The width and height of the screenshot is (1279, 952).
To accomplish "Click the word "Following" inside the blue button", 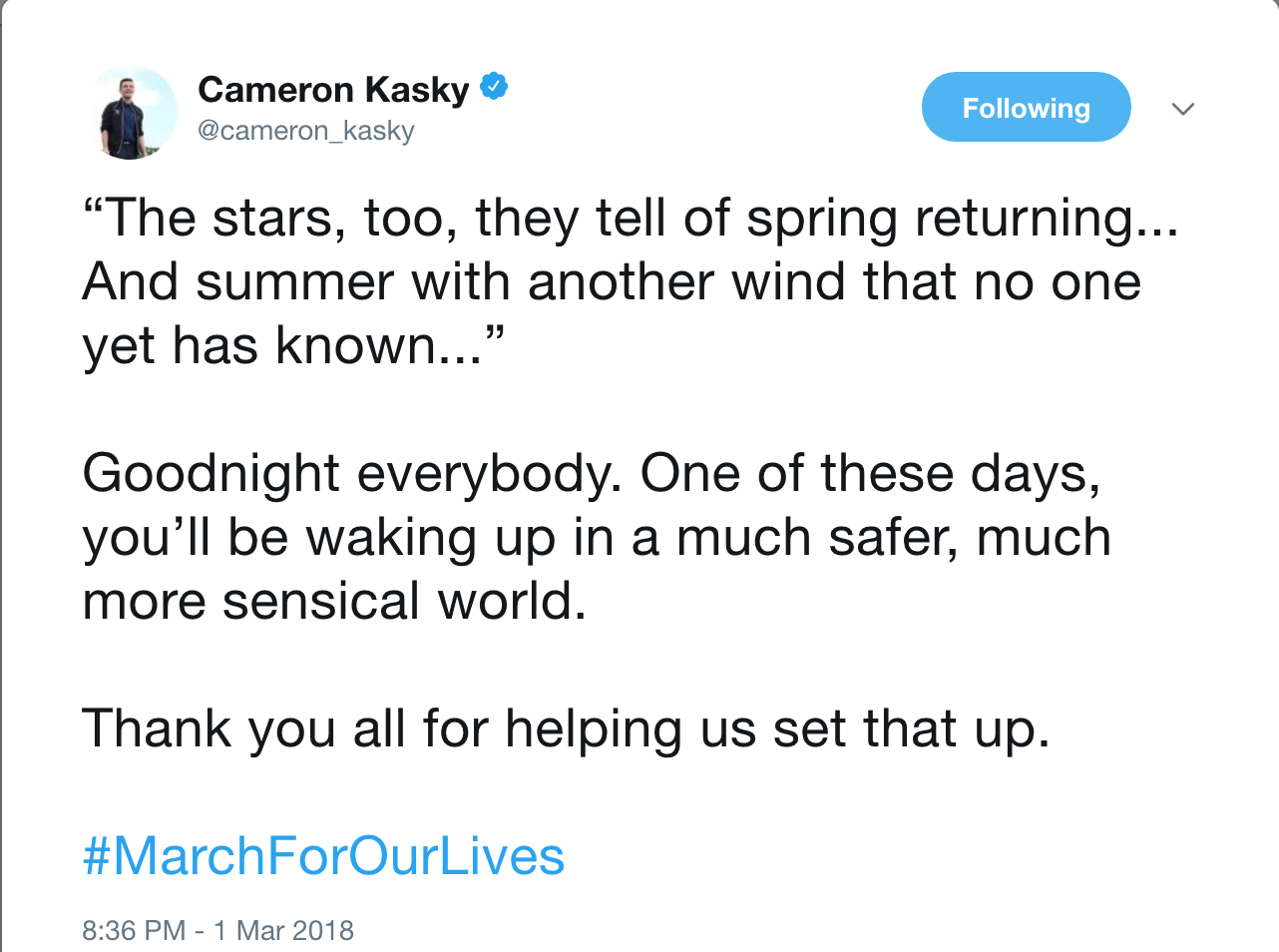I will pyautogui.click(x=1026, y=108).
